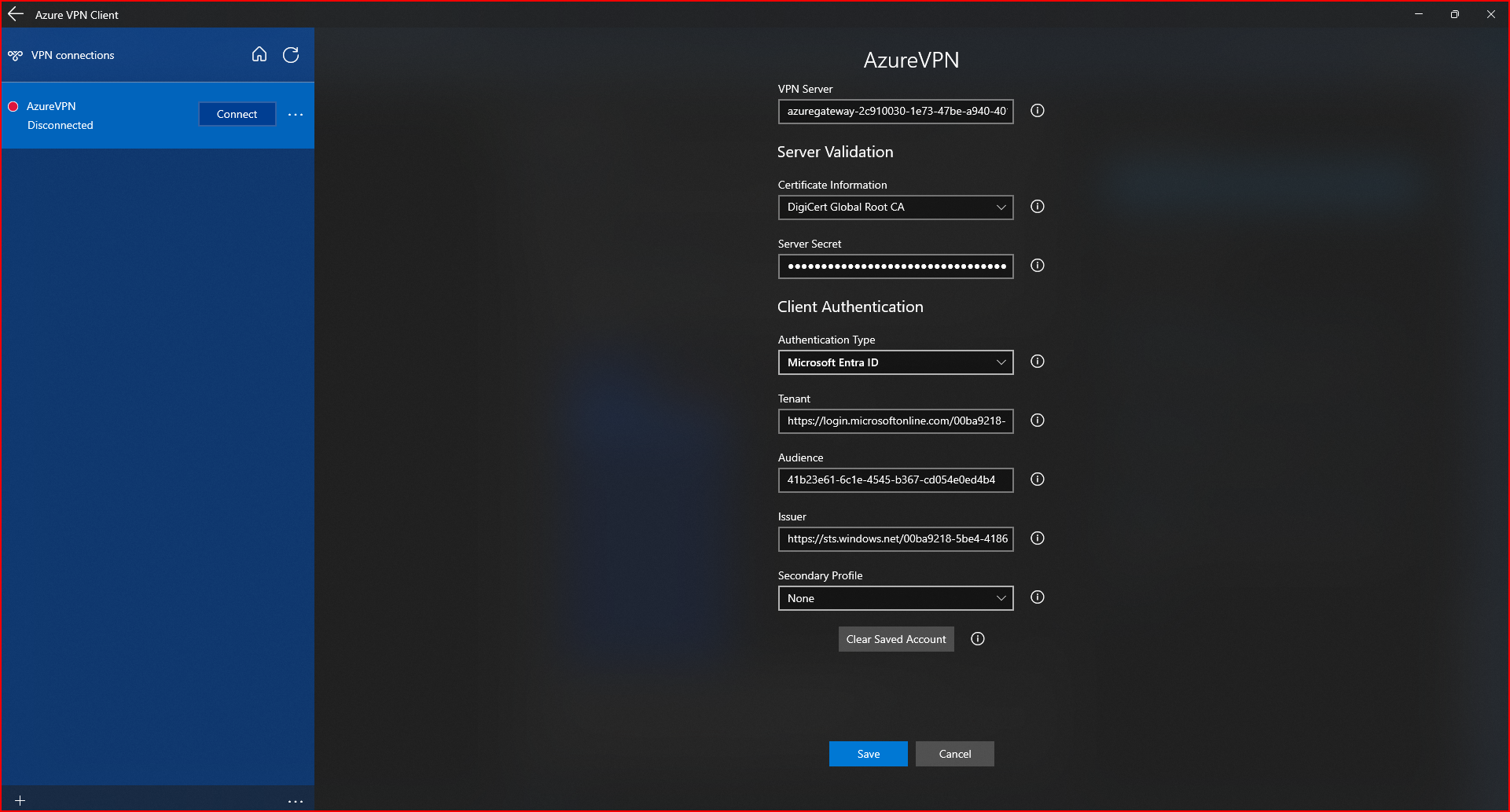
Task: Click into the Audience field
Action: point(895,480)
